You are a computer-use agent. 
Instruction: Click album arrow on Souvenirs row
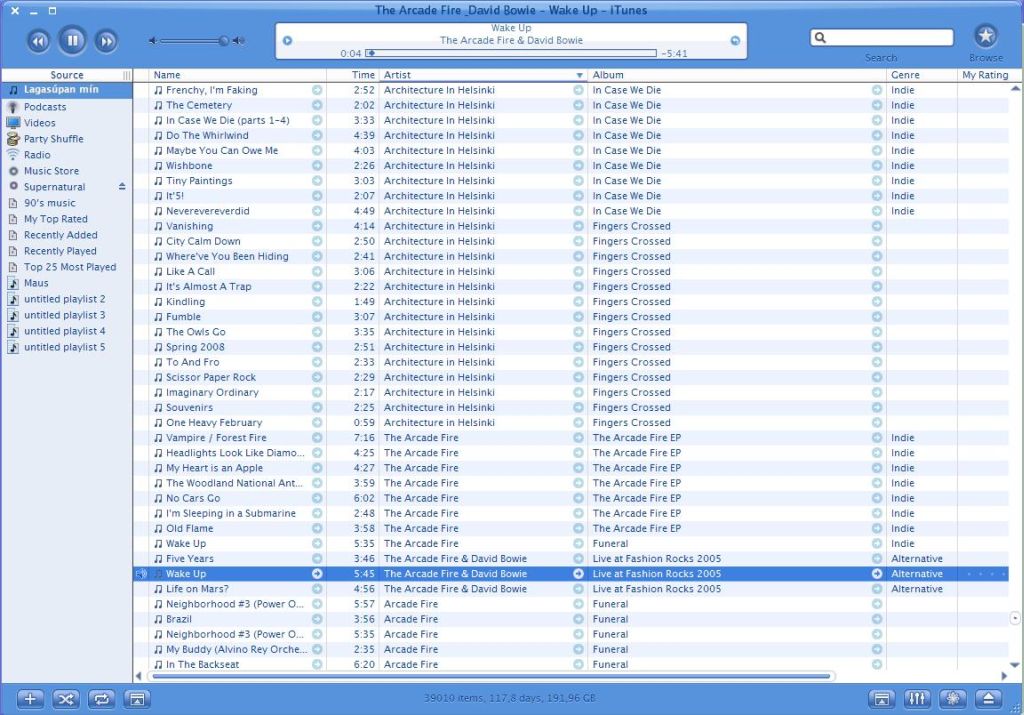click(876, 407)
